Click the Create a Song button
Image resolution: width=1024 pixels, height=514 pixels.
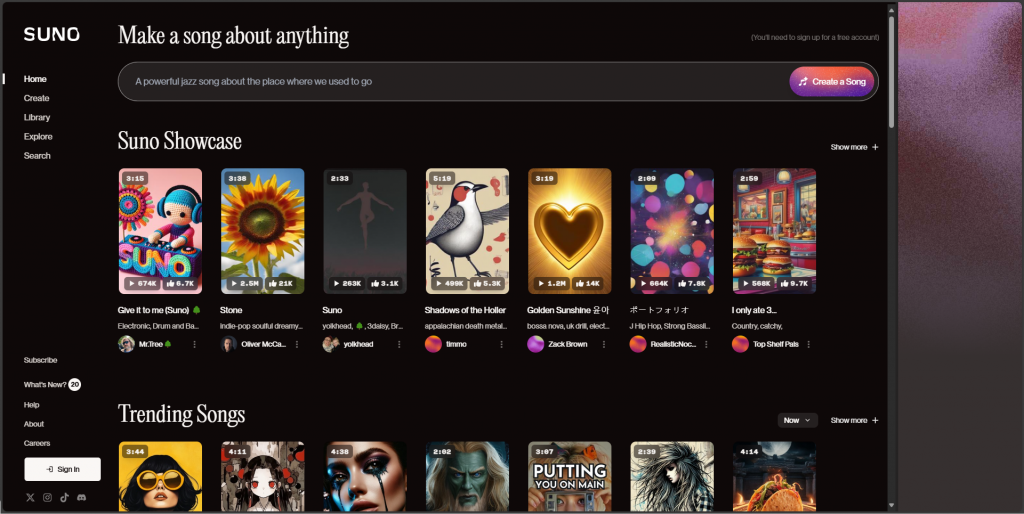[x=832, y=82]
